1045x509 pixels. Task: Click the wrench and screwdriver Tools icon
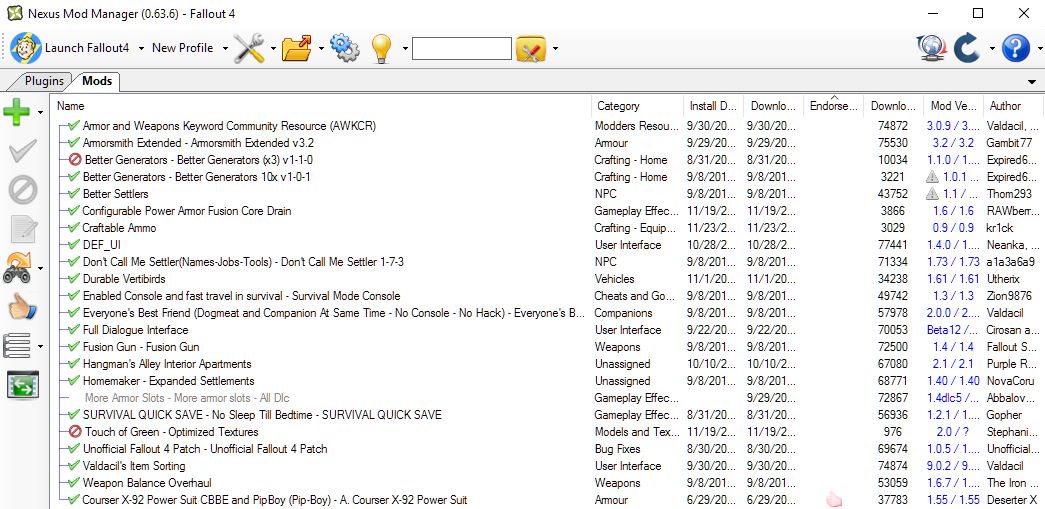[248, 48]
